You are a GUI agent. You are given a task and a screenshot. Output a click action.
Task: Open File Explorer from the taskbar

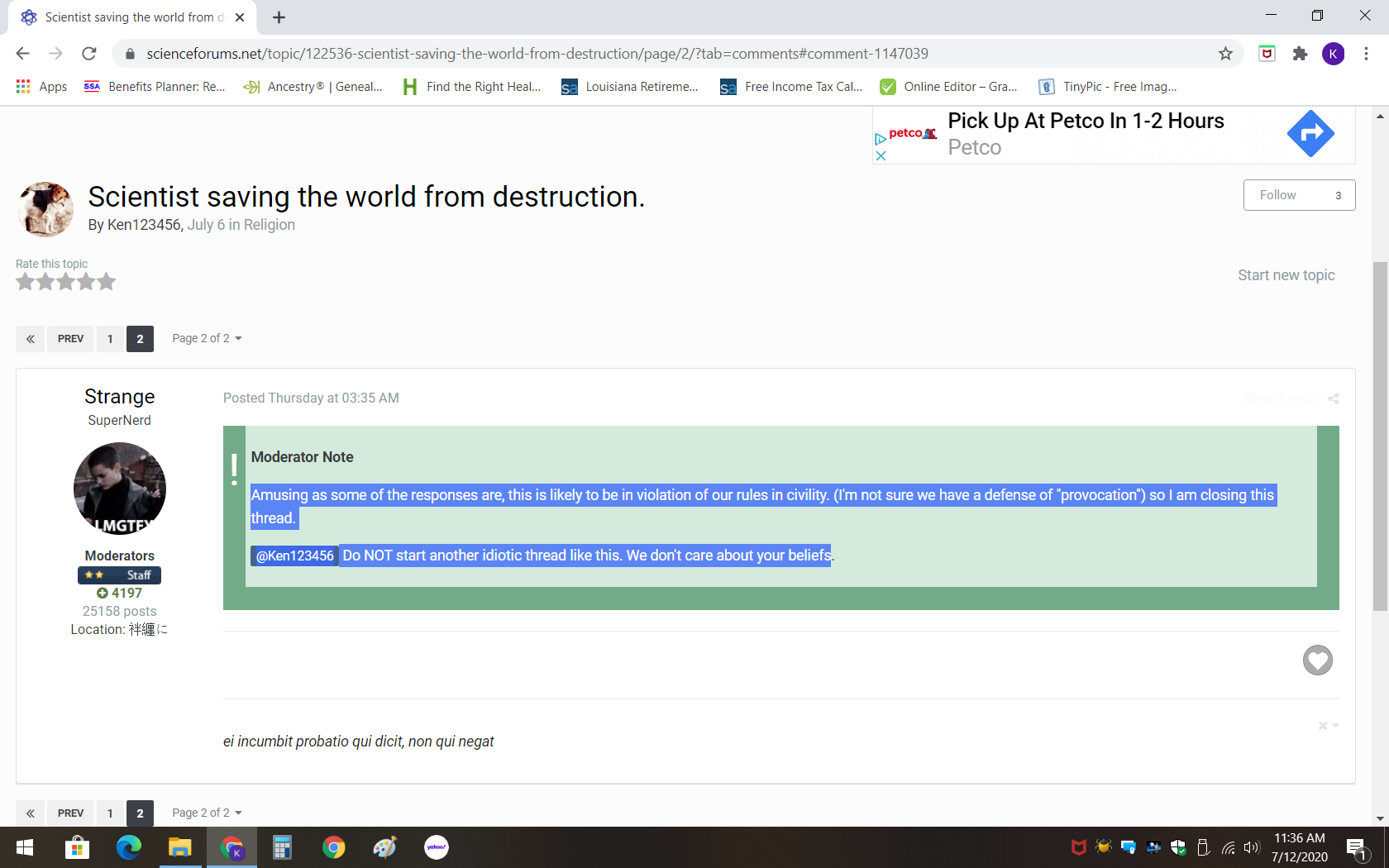click(x=179, y=847)
